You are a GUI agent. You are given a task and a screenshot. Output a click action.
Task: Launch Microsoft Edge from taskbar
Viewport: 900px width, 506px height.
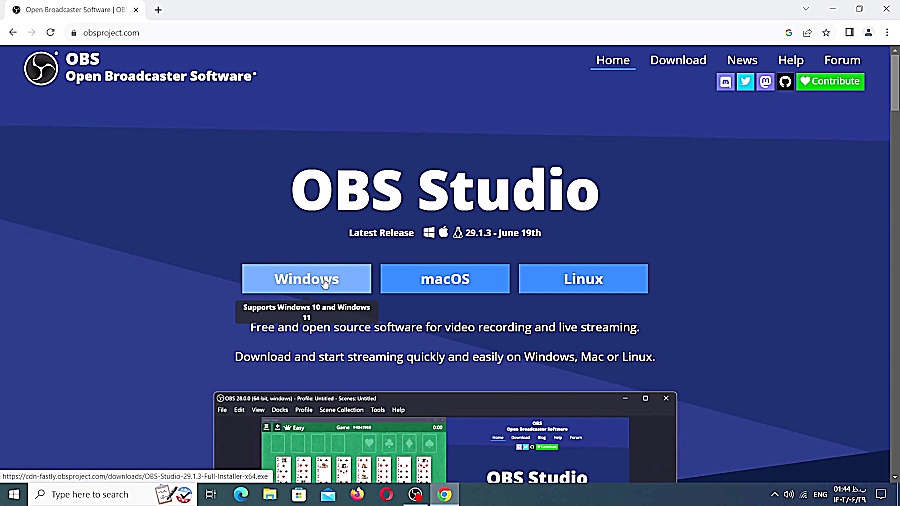pos(241,494)
